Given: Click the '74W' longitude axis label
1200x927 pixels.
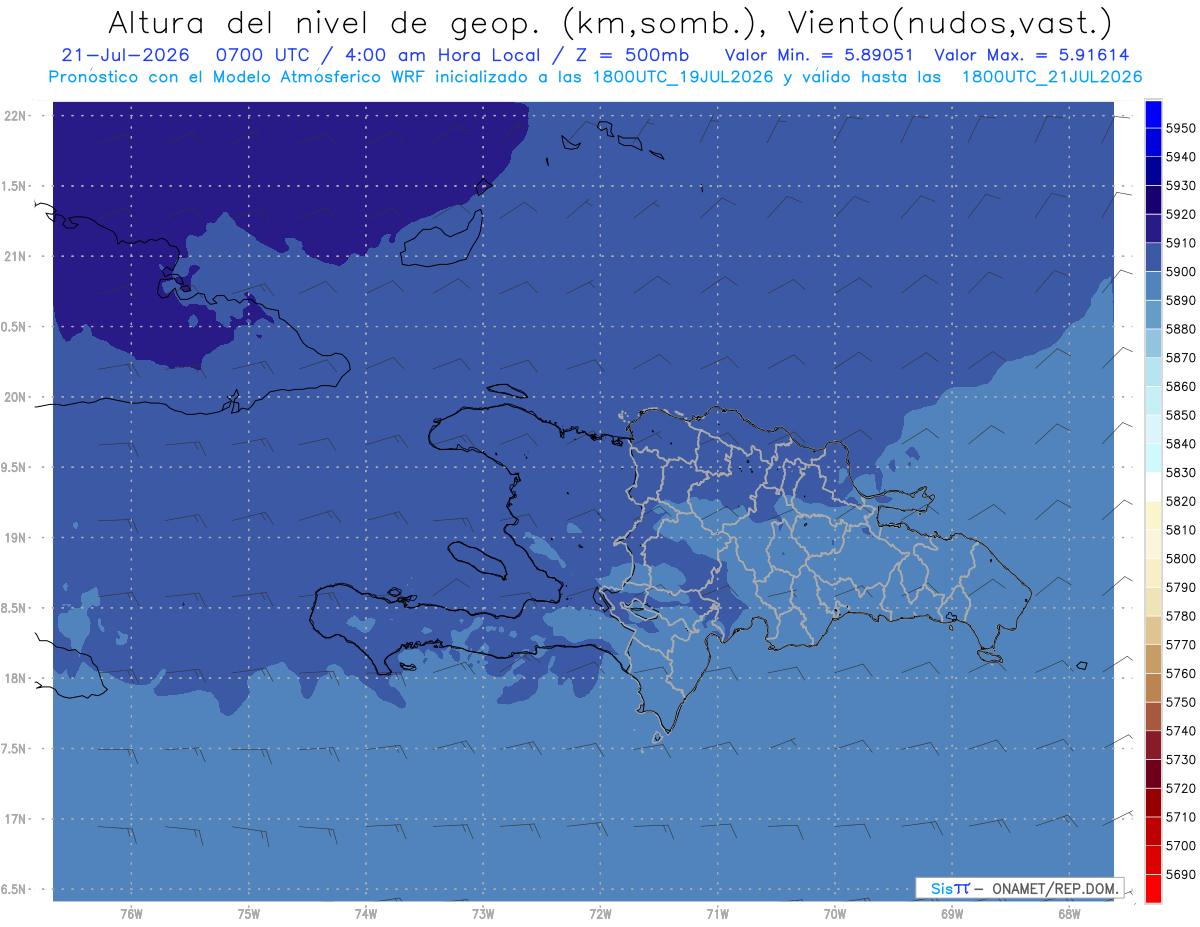Looking at the screenshot, I should 366,915.
